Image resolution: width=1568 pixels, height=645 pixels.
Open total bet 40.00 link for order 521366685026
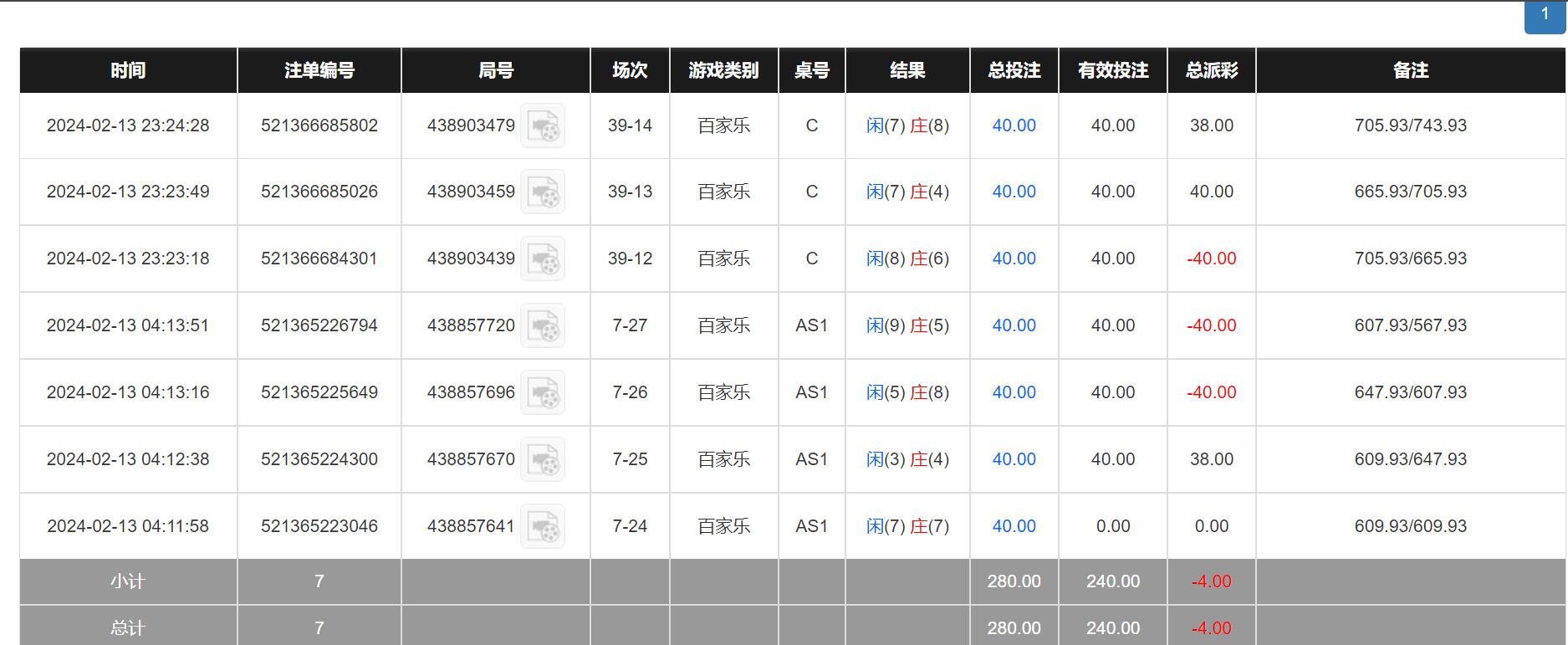[x=1014, y=192]
